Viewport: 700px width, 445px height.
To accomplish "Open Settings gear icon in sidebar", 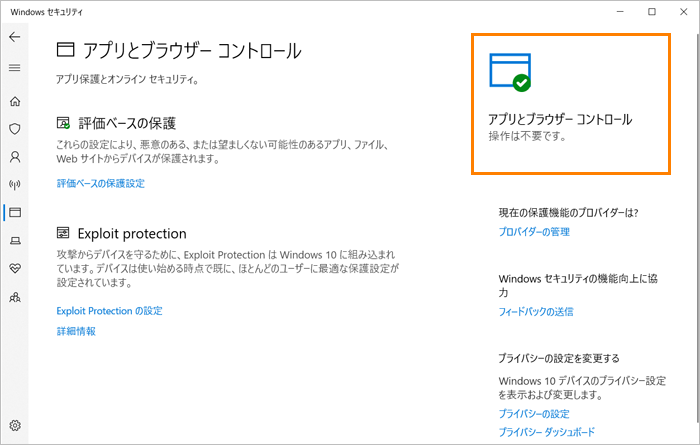I will pos(15,425).
